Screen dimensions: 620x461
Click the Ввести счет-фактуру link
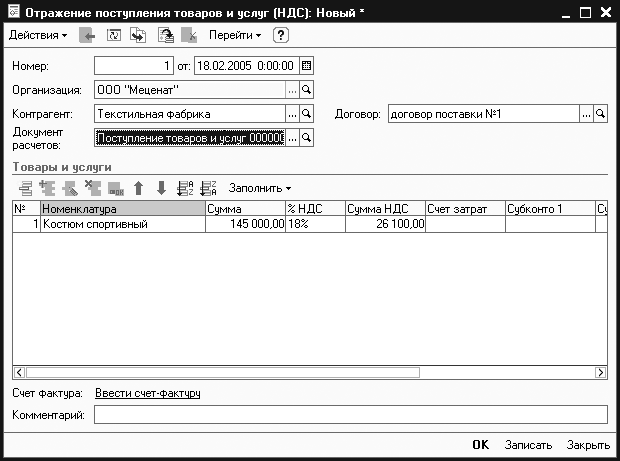point(148,393)
